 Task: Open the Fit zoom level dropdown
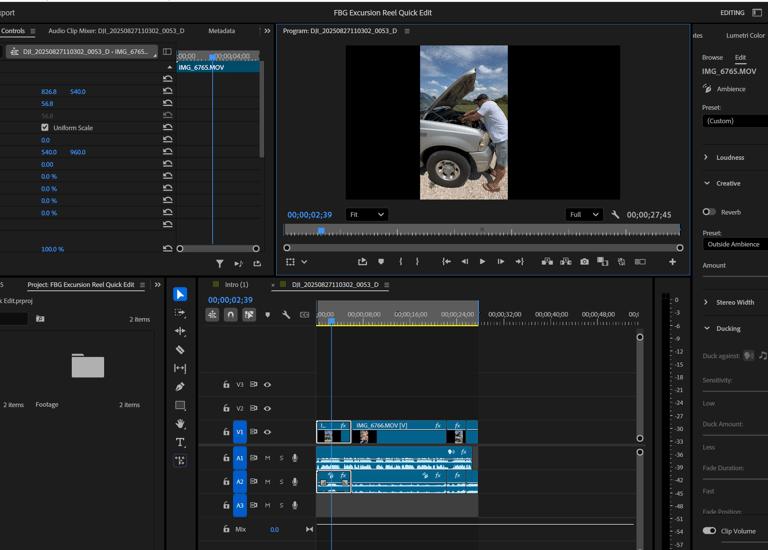[x=366, y=214]
